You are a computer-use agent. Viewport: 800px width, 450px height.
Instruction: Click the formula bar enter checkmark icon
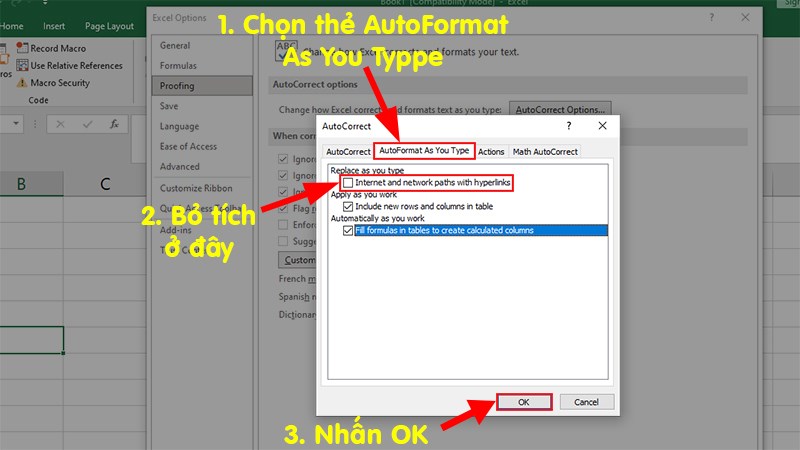pos(88,125)
